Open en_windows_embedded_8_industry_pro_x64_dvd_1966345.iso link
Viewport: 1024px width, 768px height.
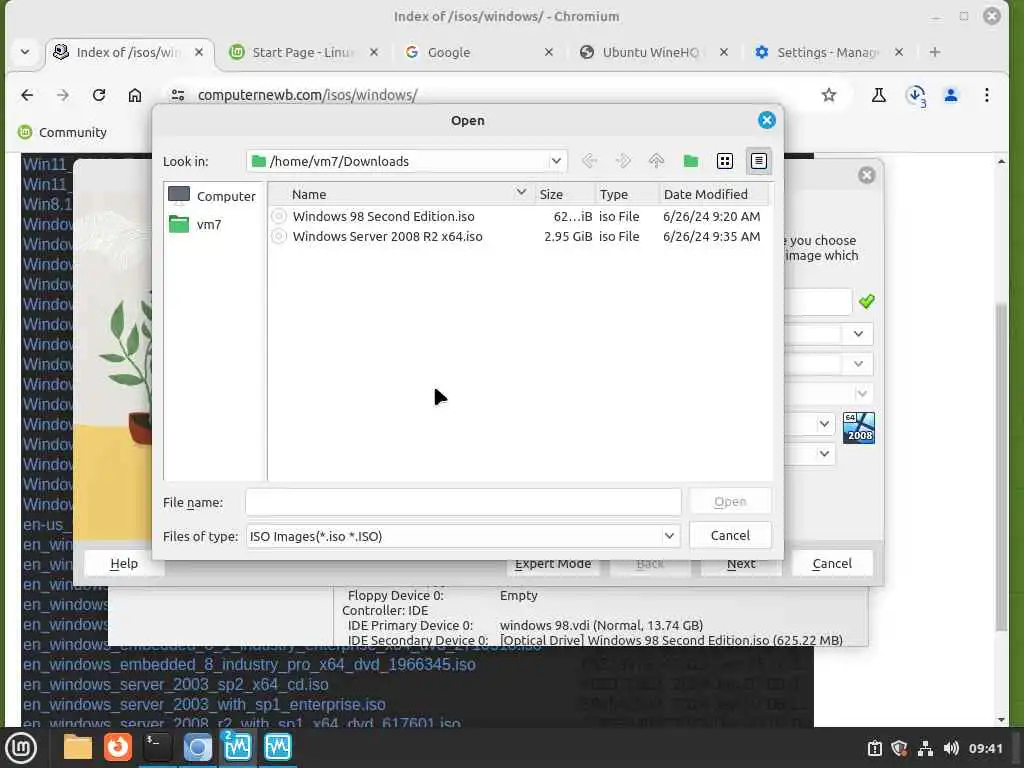(x=249, y=665)
